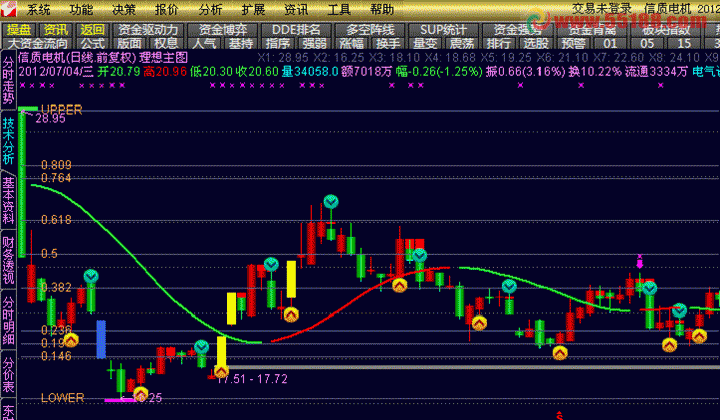Click the 权息 button
This screenshot has height=420, width=720.
point(166,44)
